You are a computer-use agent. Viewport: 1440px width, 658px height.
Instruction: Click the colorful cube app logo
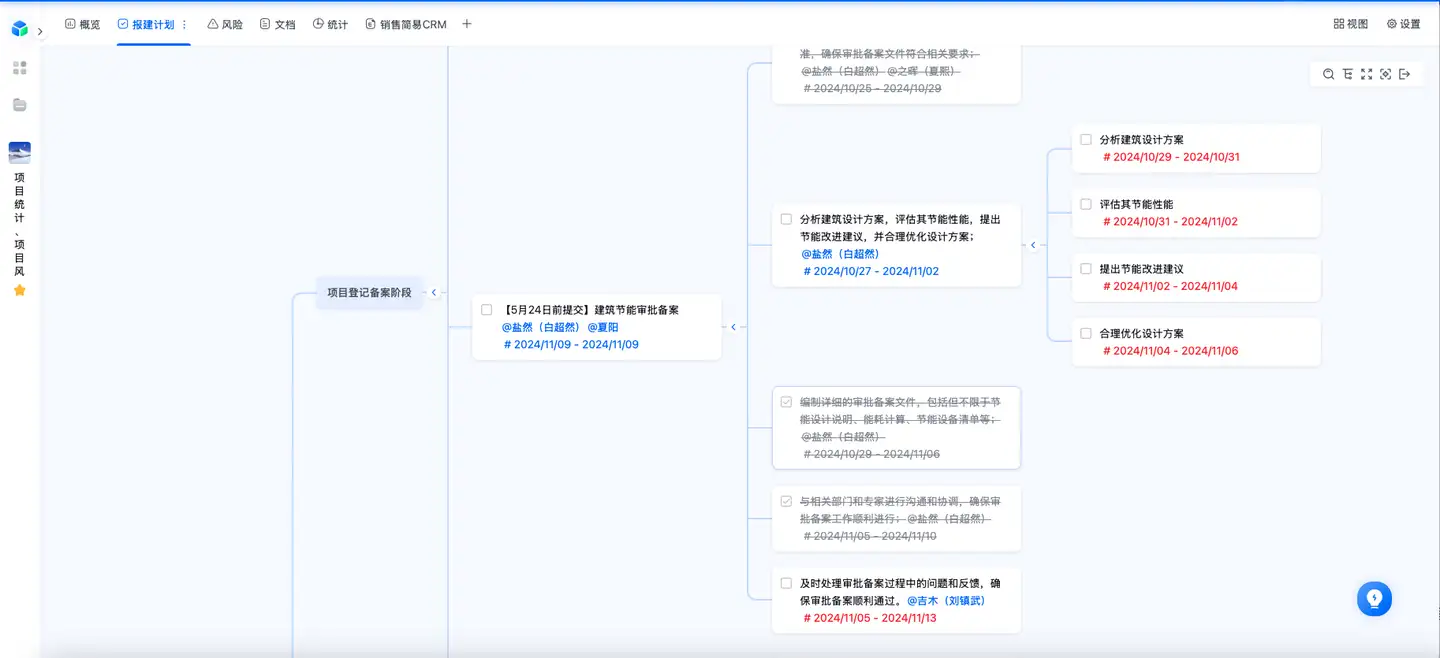19,29
